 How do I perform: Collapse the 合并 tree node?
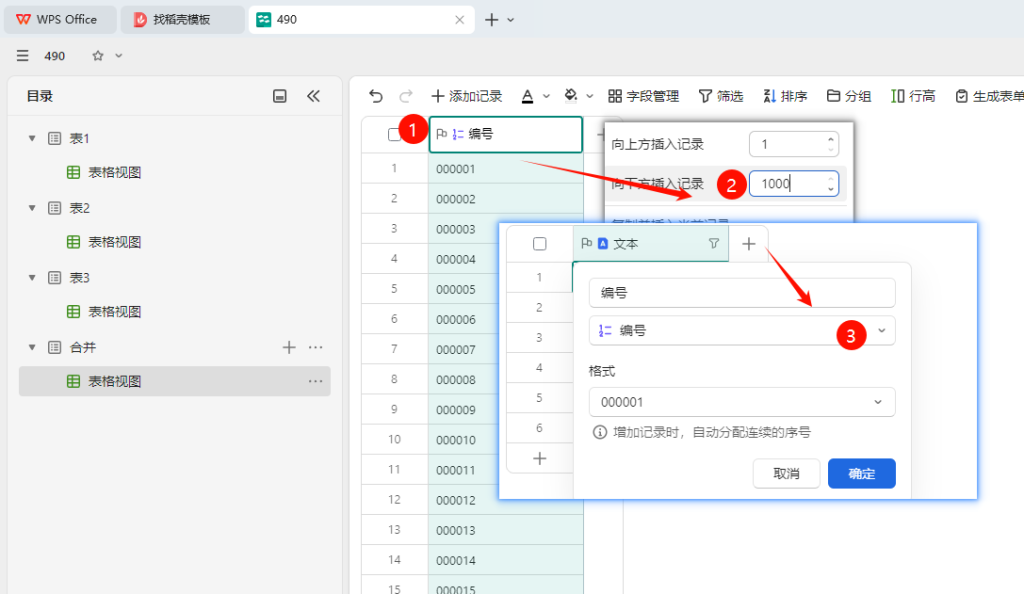32,347
